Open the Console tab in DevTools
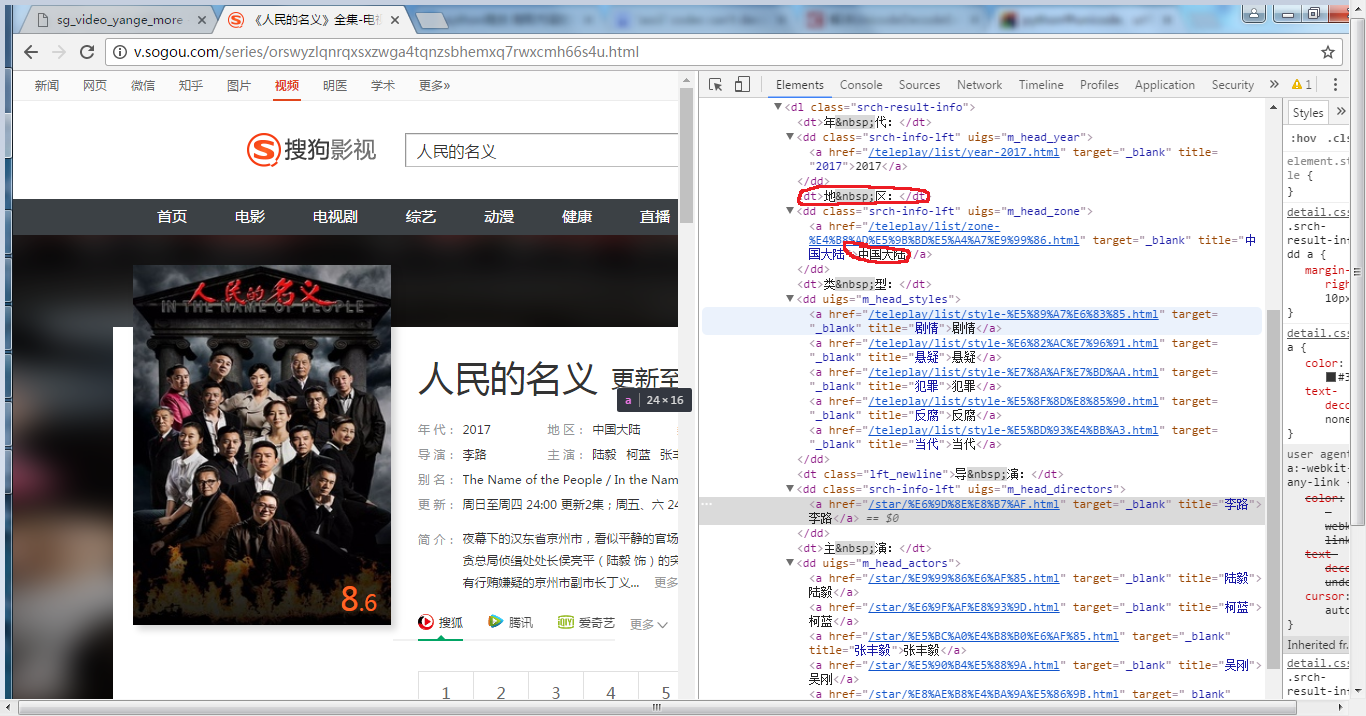 [861, 85]
